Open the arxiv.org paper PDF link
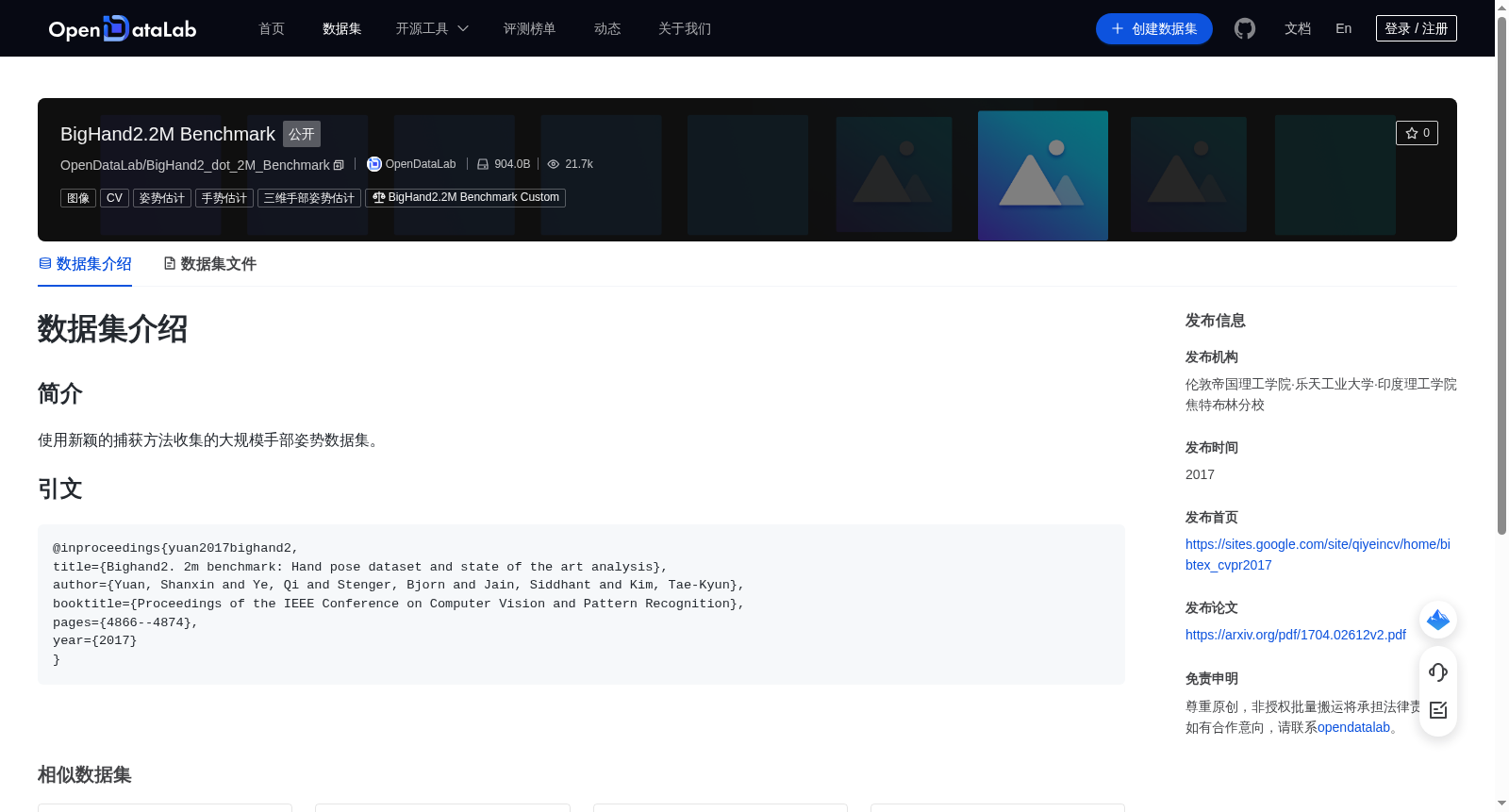This screenshot has width=1509, height=812. (1296, 635)
